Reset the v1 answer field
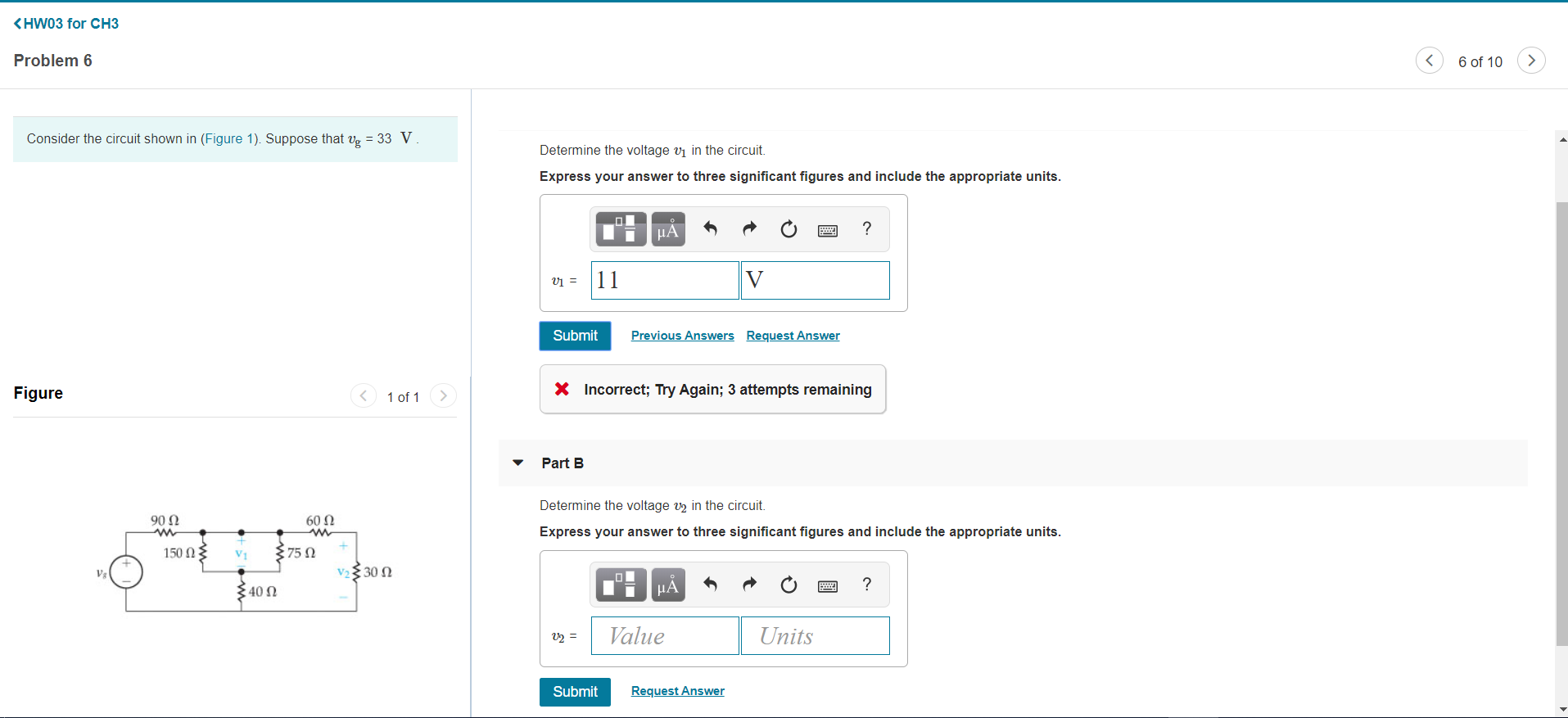 (x=789, y=229)
